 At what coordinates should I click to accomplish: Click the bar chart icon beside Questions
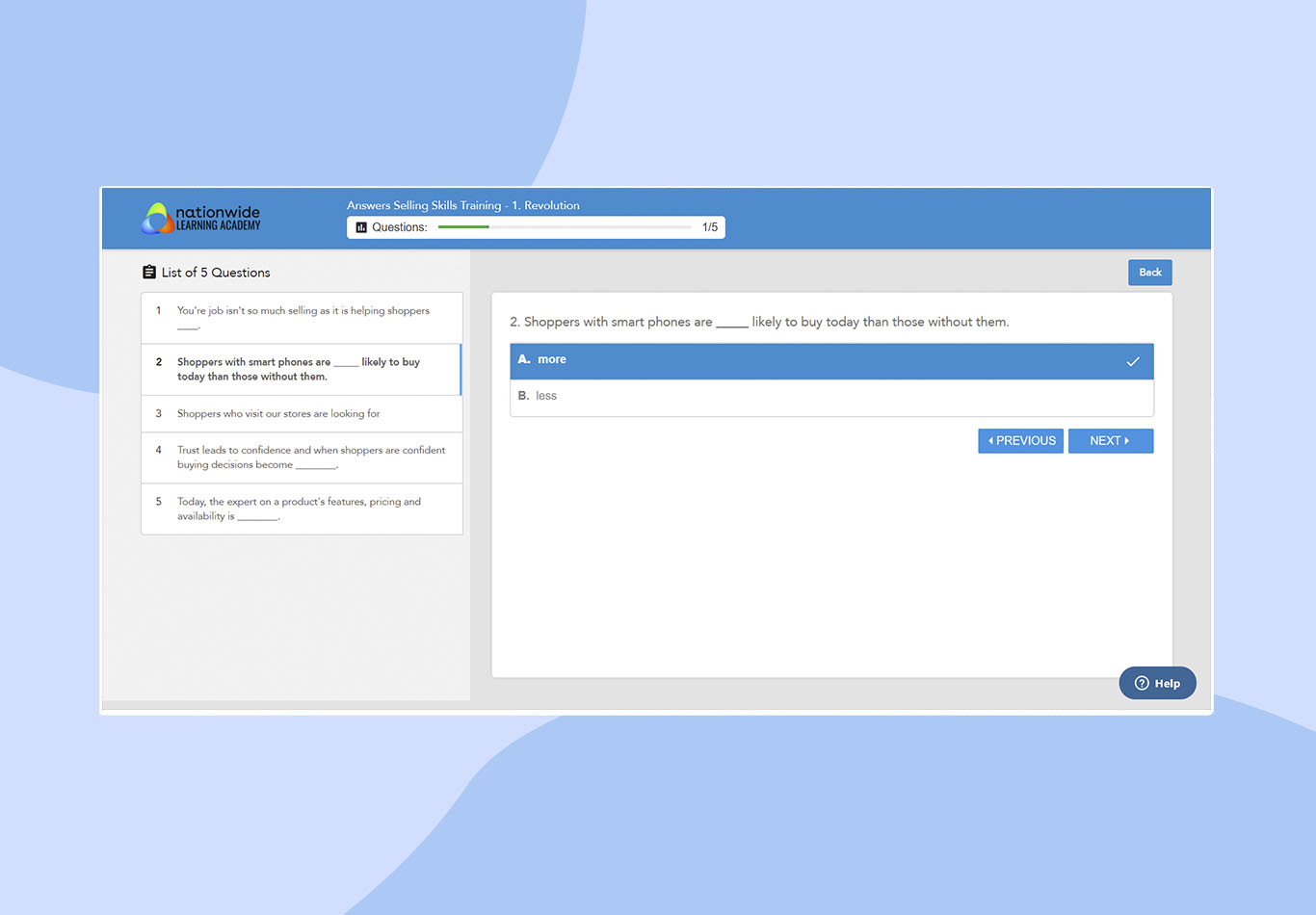tap(361, 227)
